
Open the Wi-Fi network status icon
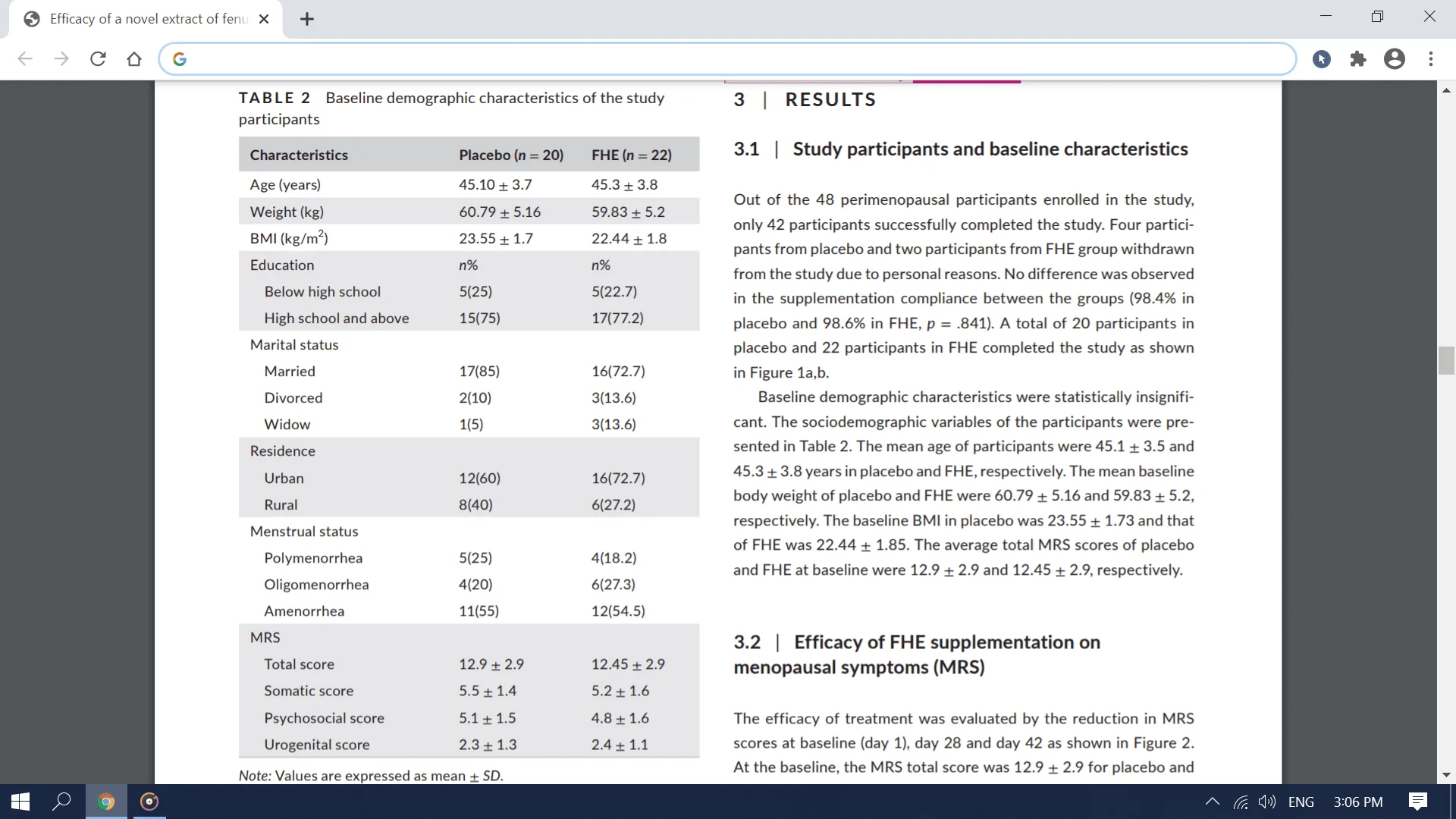1241,802
